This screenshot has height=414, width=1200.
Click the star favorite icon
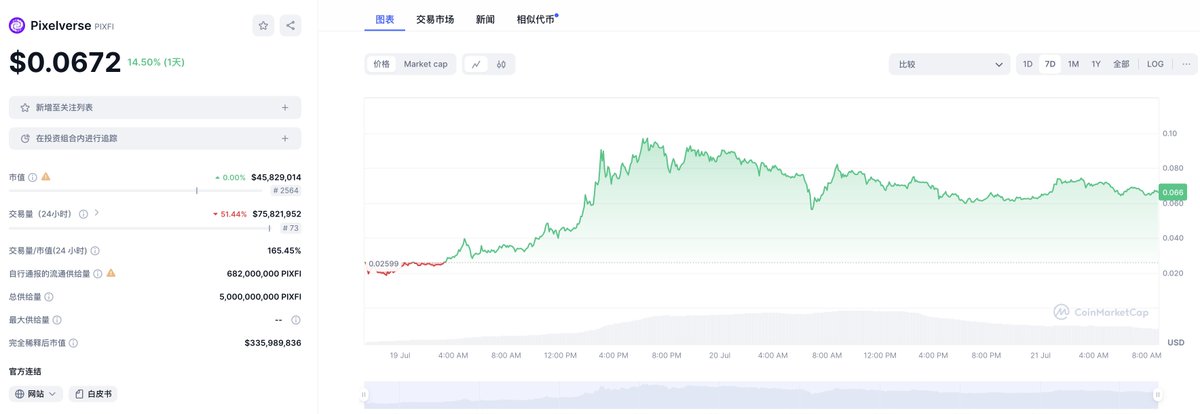point(263,26)
